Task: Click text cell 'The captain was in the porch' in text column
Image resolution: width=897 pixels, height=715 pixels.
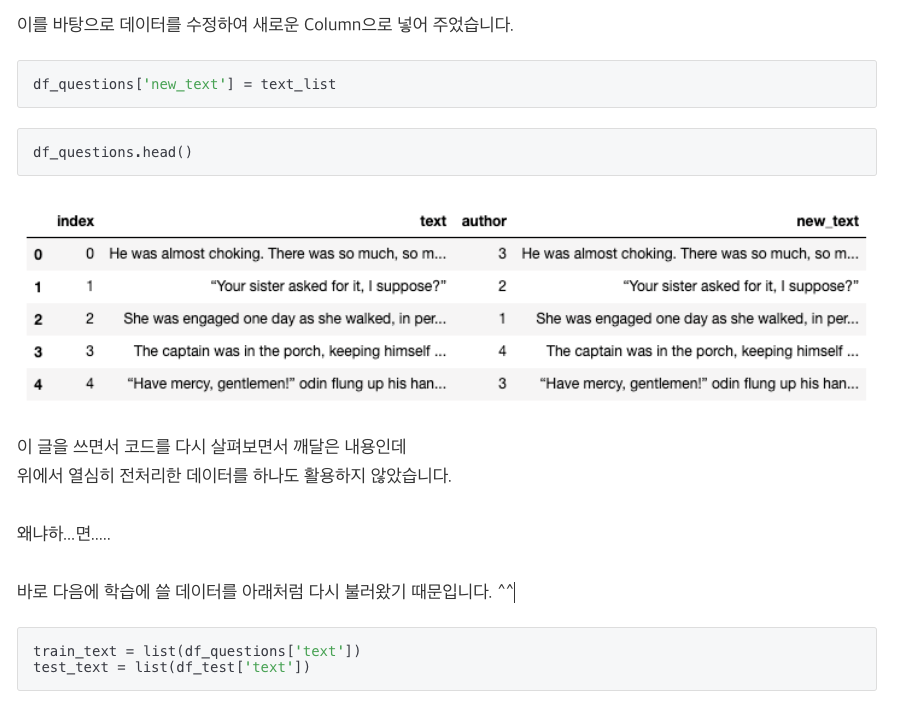Action: (x=290, y=351)
